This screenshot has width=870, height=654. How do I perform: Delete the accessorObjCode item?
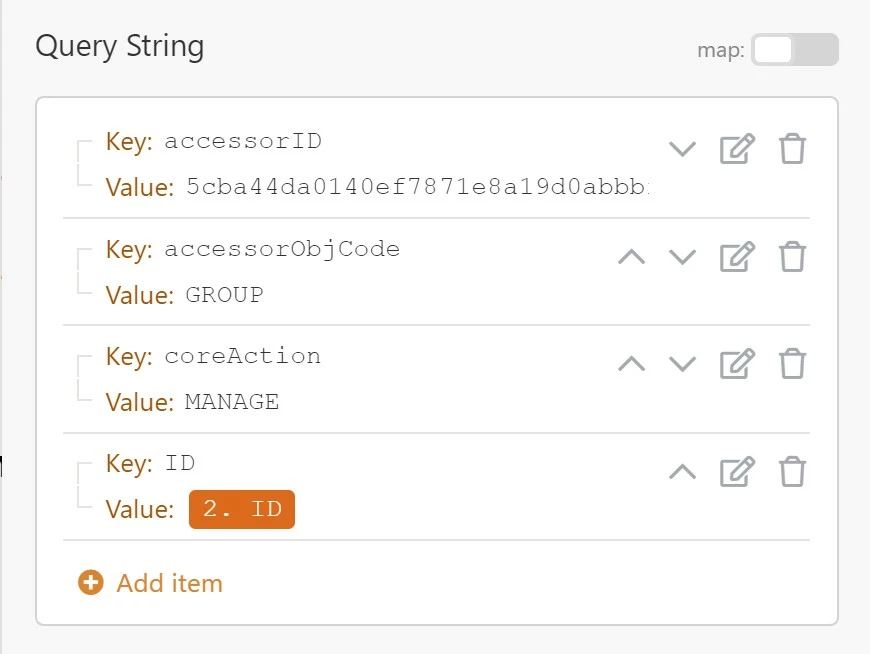click(x=792, y=257)
